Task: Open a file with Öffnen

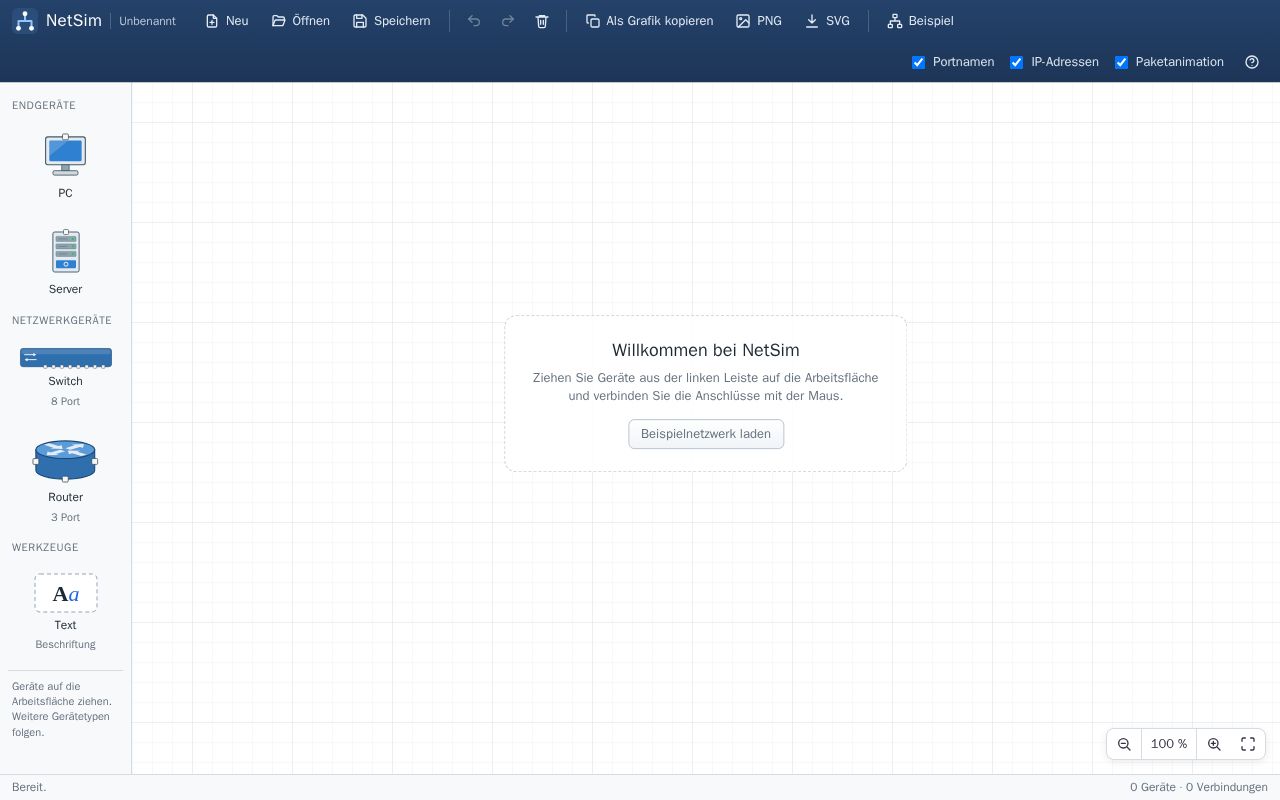Action: (x=301, y=21)
